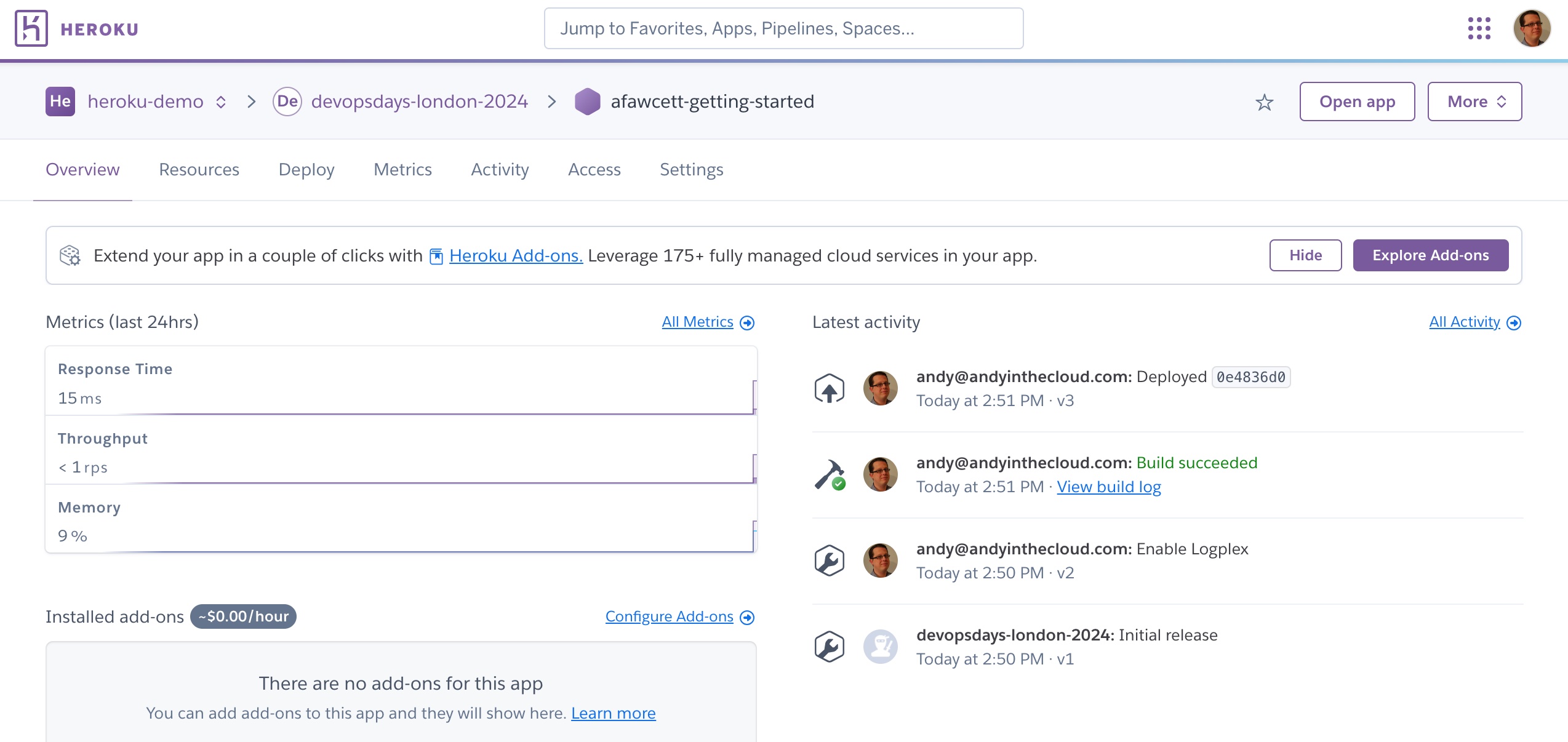Favorite this app with the star icon

tap(1265, 102)
